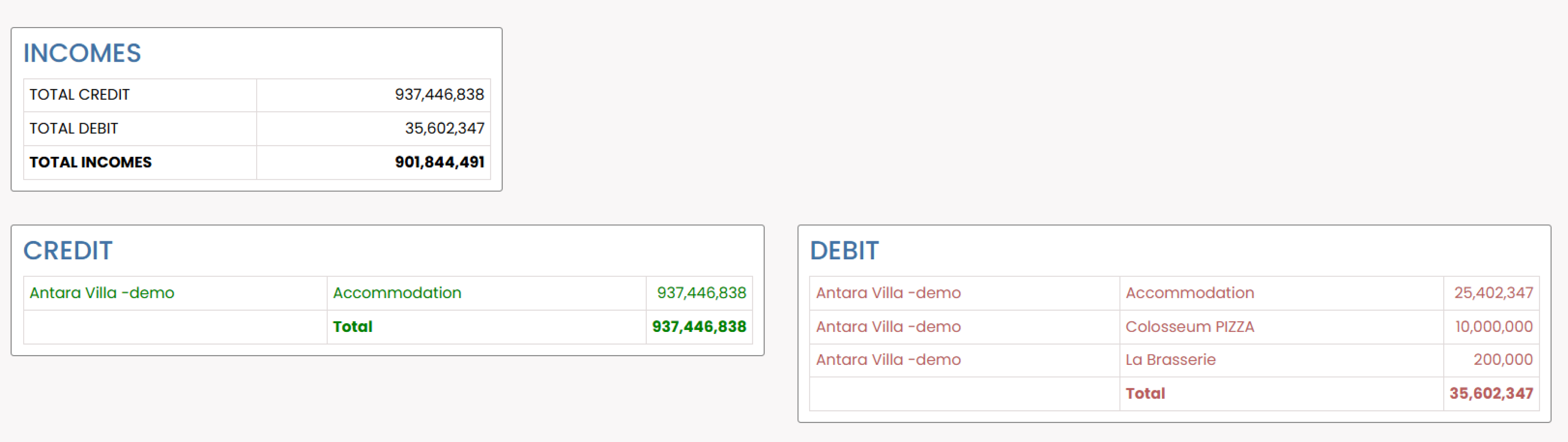Viewport: 1568px width, 442px height.
Task: Select the green Credit Total label
Action: tap(352, 327)
